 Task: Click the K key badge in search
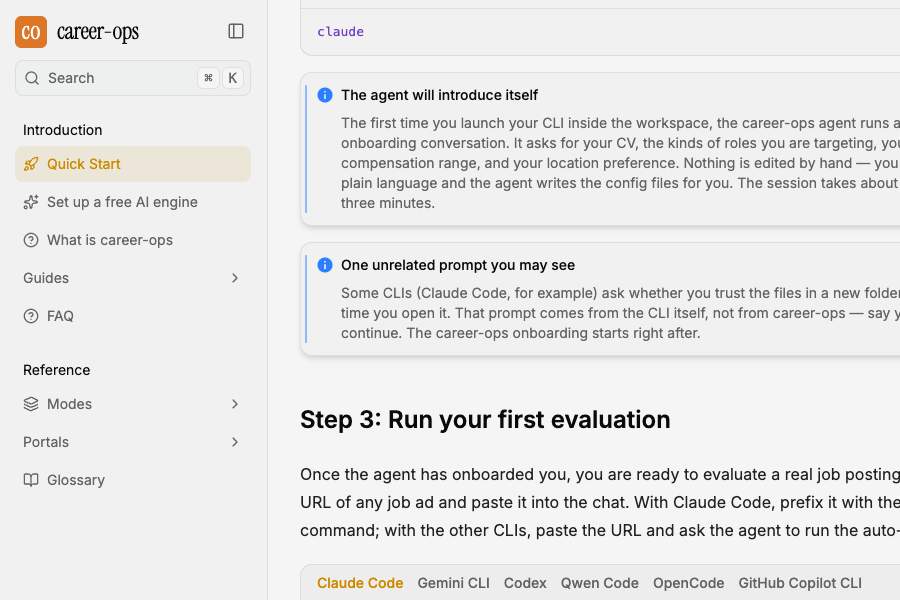[232, 78]
